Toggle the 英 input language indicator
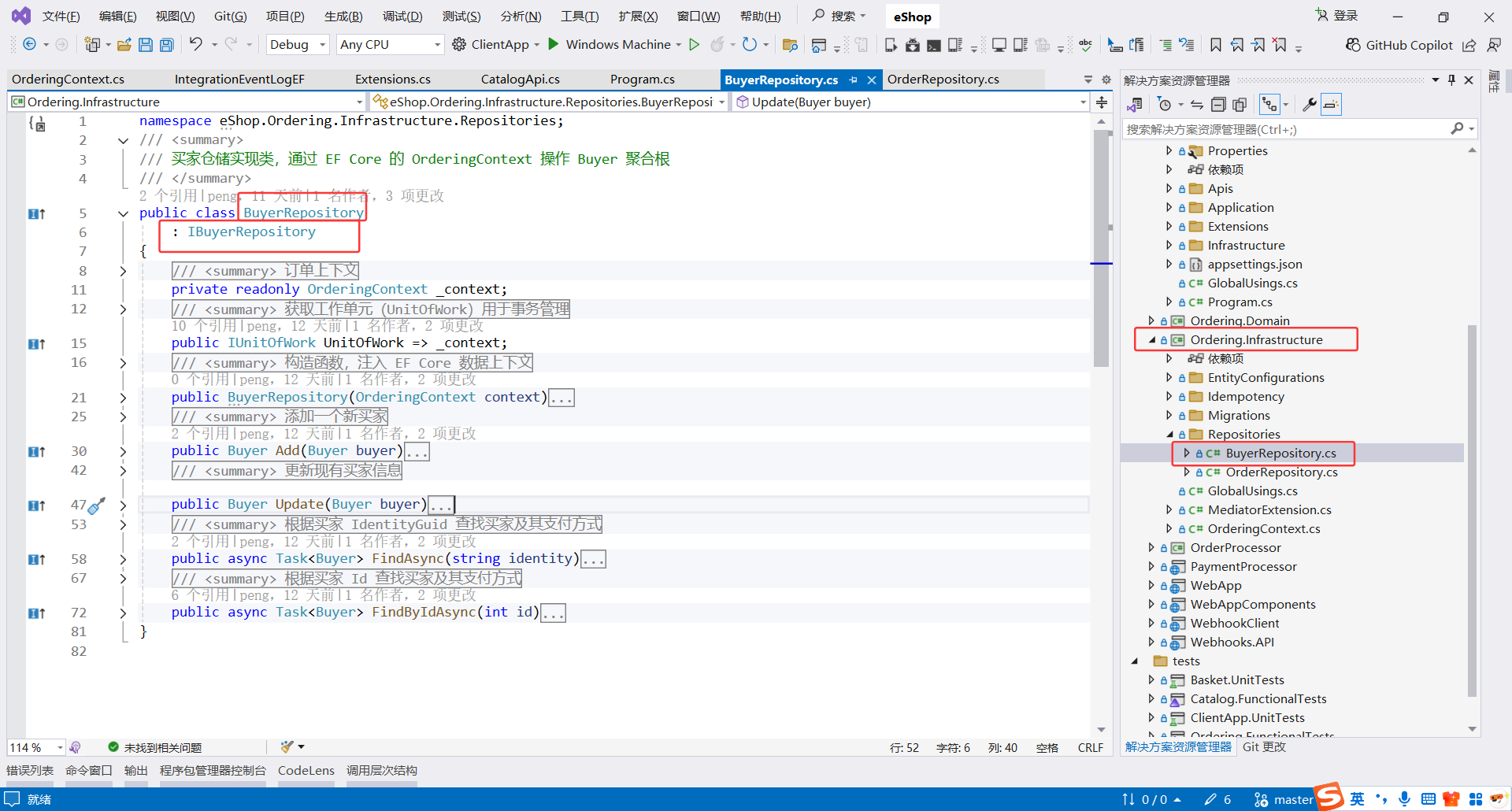 tap(1358, 799)
